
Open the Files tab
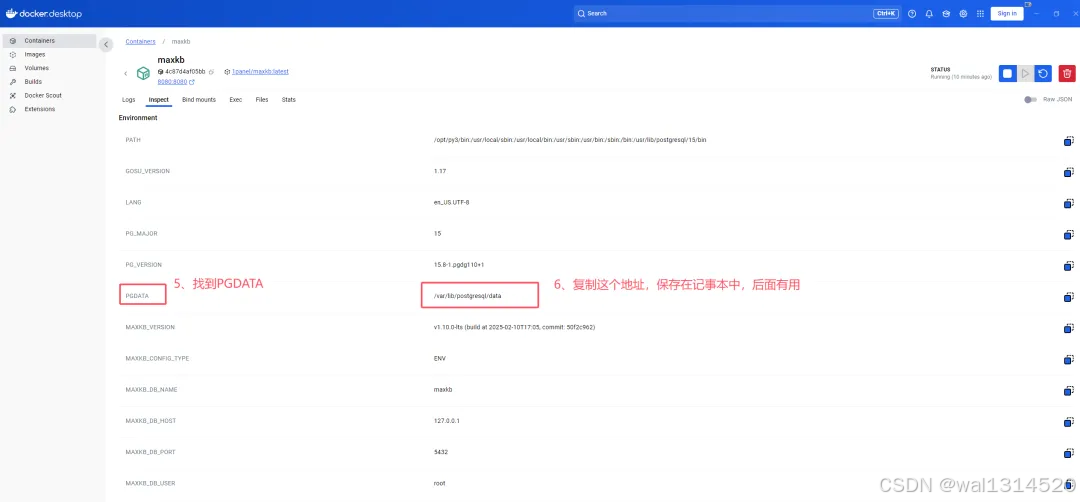coord(262,100)
